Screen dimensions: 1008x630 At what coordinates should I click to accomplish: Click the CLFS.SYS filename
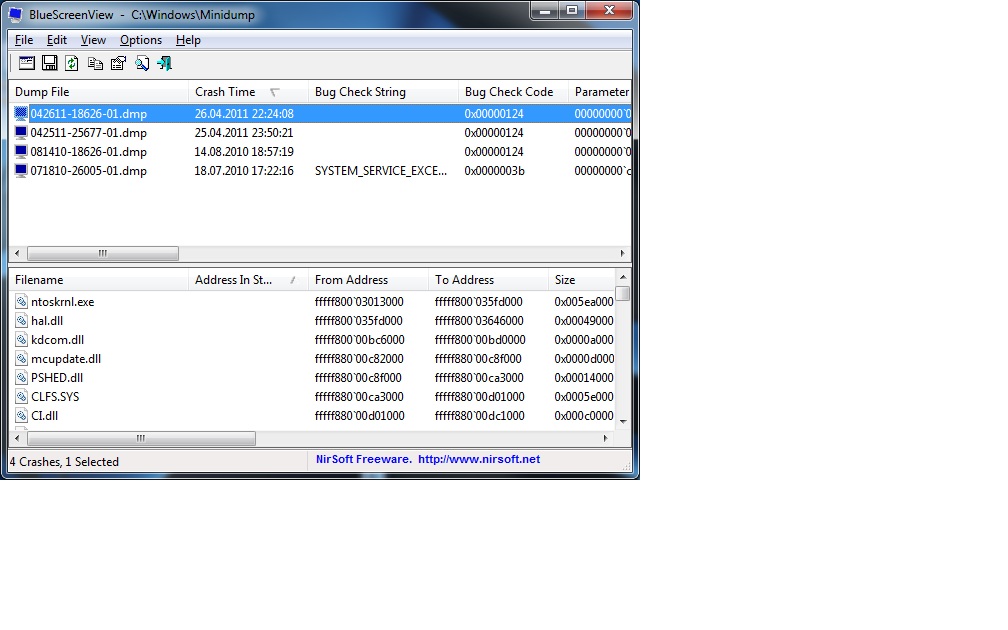[55, 397]
